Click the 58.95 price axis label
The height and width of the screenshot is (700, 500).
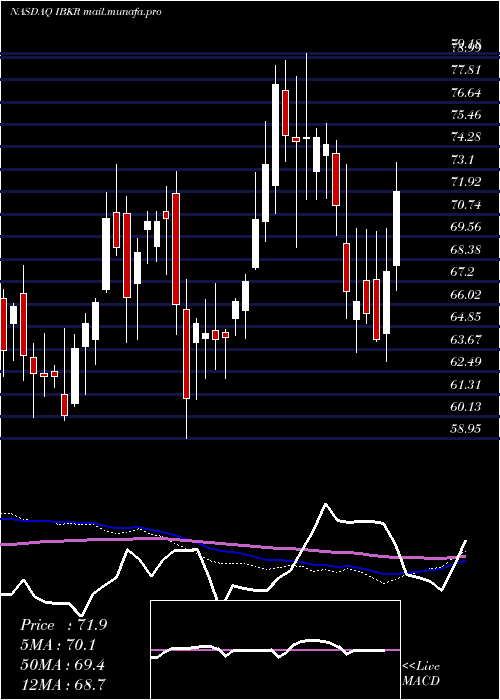[466, 429]
